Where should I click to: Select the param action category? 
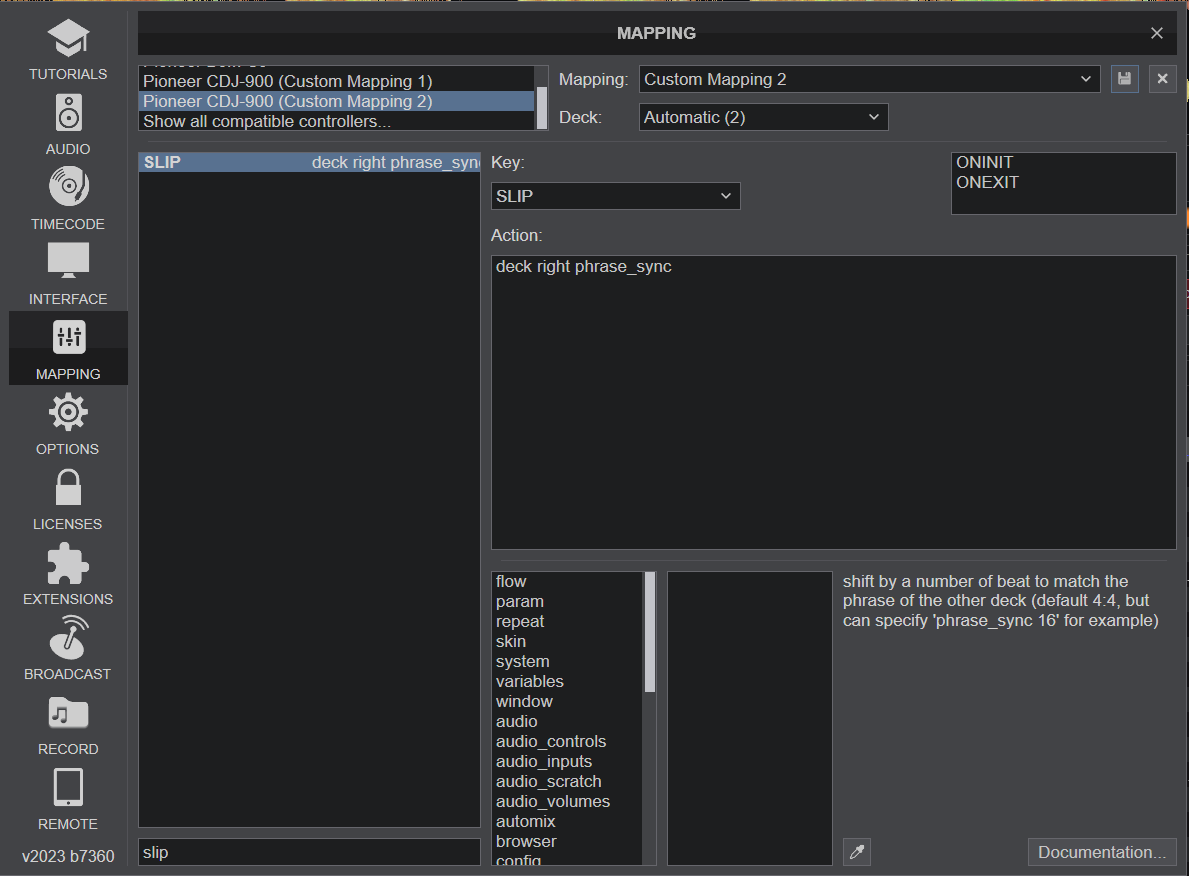[x=567, y=601]
